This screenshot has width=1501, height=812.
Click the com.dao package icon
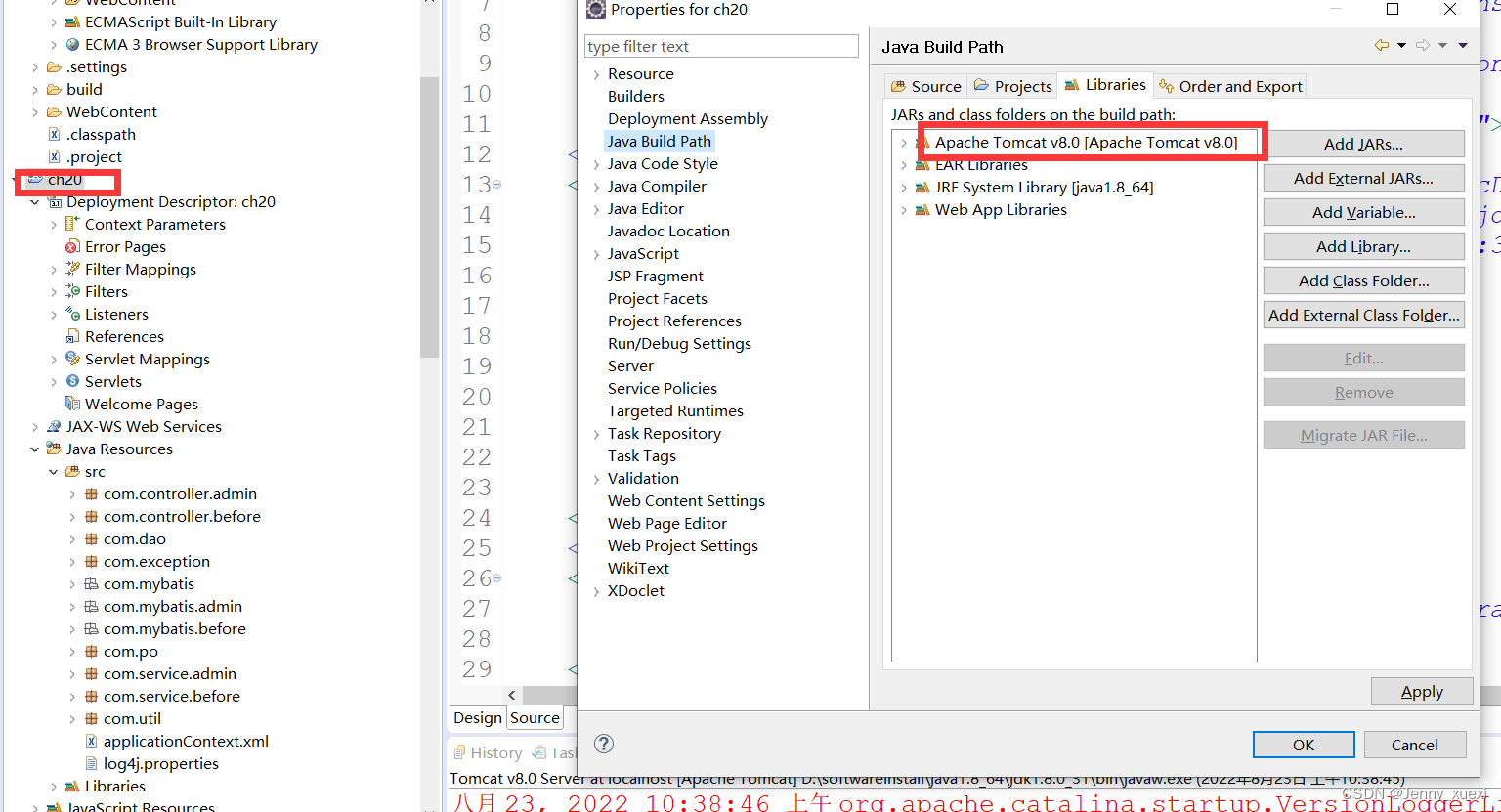[x=91, y=539]
